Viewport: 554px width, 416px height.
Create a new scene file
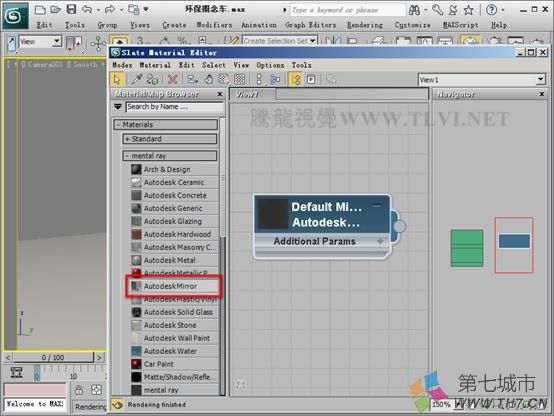pyautogui.click(x=40, y=10)
